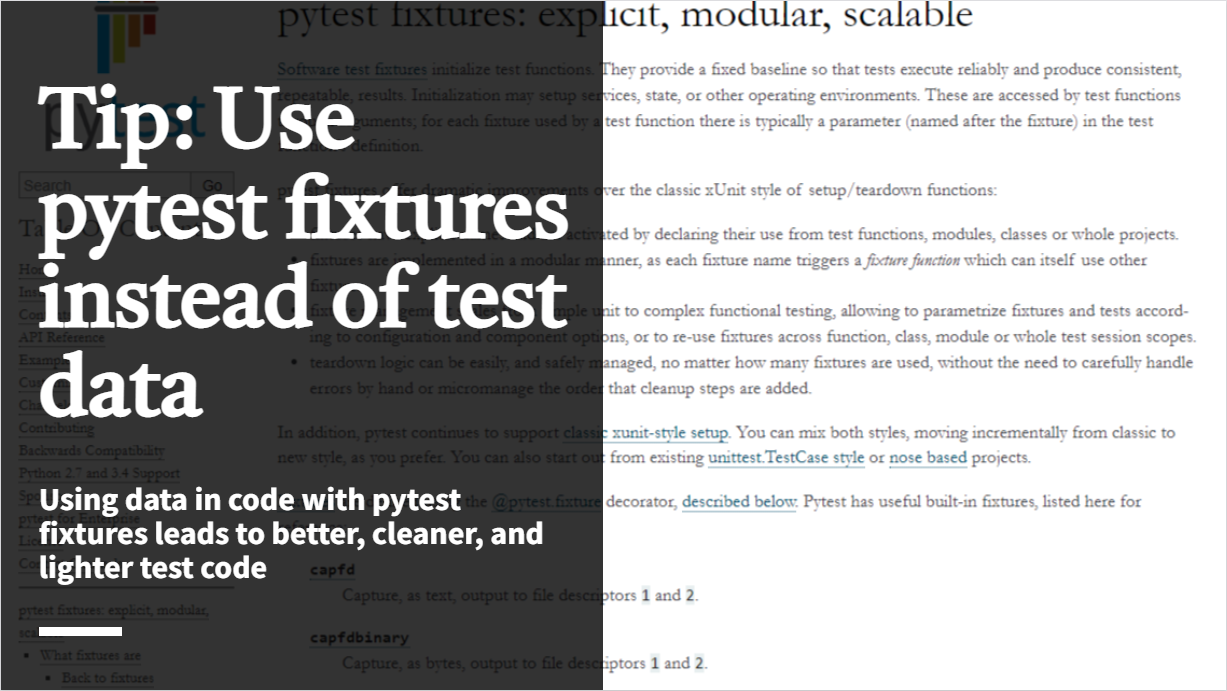Image resolution: width=1227 pixels, height=691 pixels.
Task: Open 'Back to fixtures' contents sub-item
Action: (x=108, y=678)
